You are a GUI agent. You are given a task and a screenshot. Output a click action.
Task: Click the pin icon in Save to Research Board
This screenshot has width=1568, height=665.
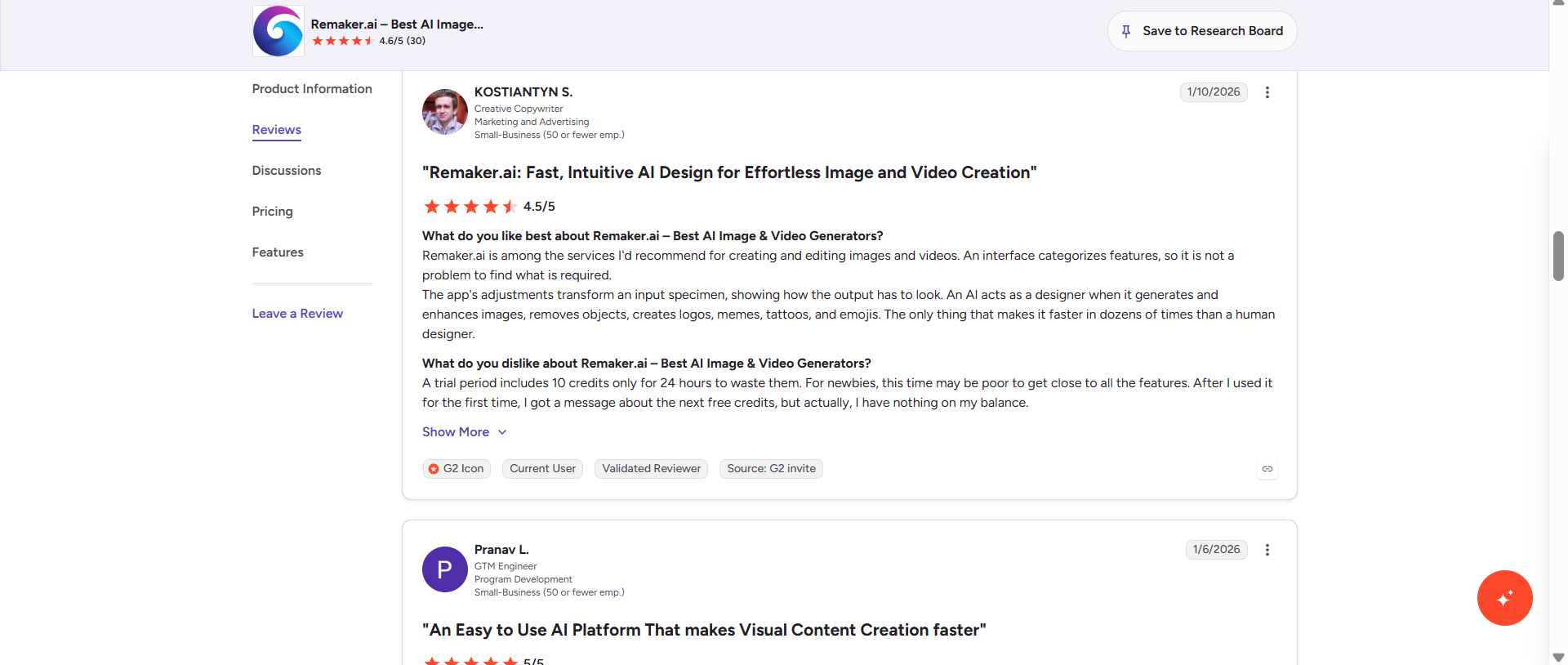[1126, 31]
